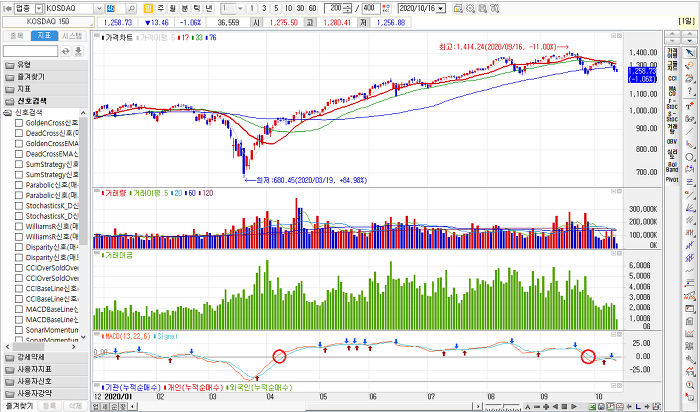Screen dimensions: 700x412
Task: Click the 30 interval button
Action: point(300,8)
